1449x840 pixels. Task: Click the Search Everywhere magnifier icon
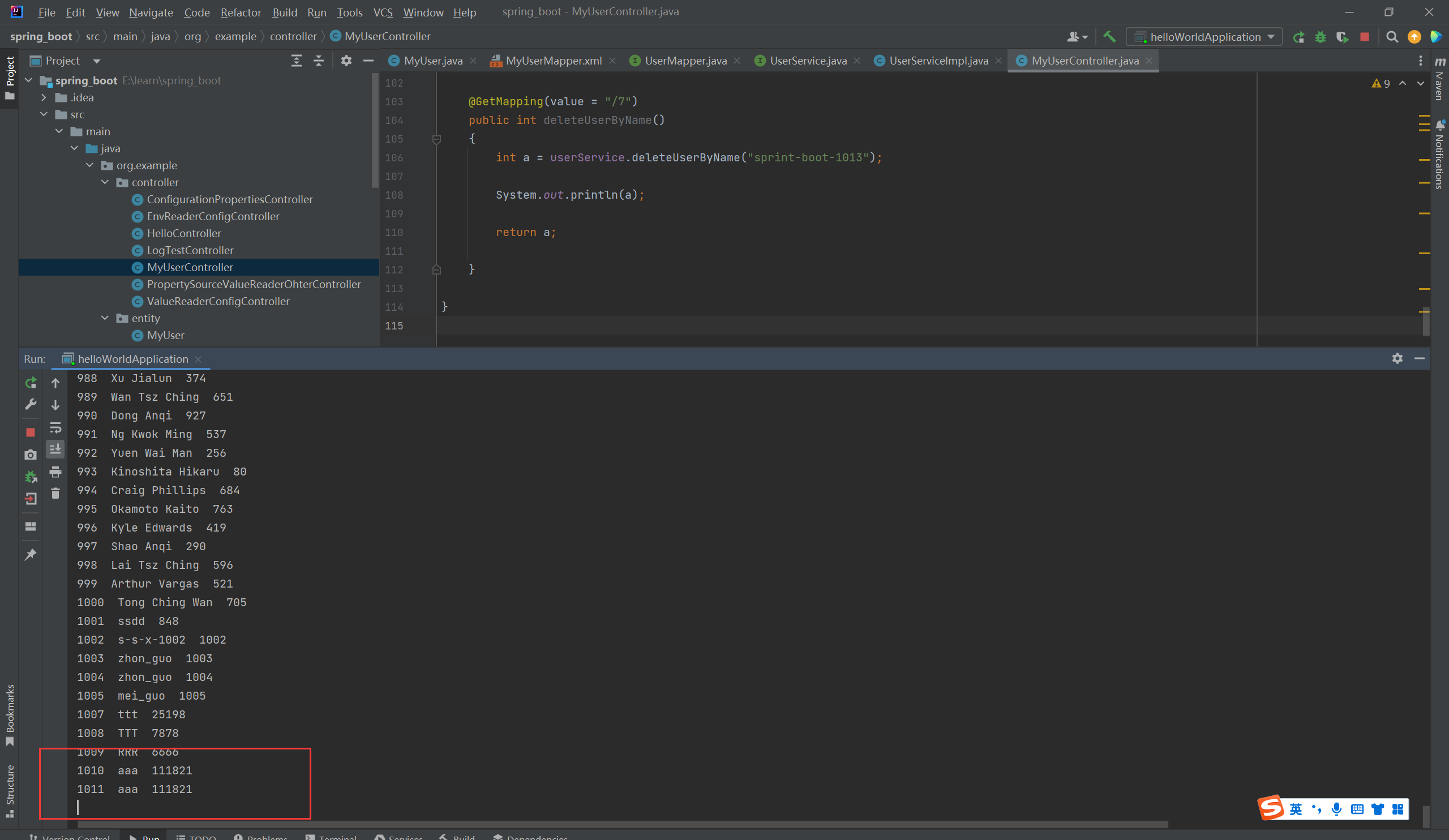[1391, 37]
